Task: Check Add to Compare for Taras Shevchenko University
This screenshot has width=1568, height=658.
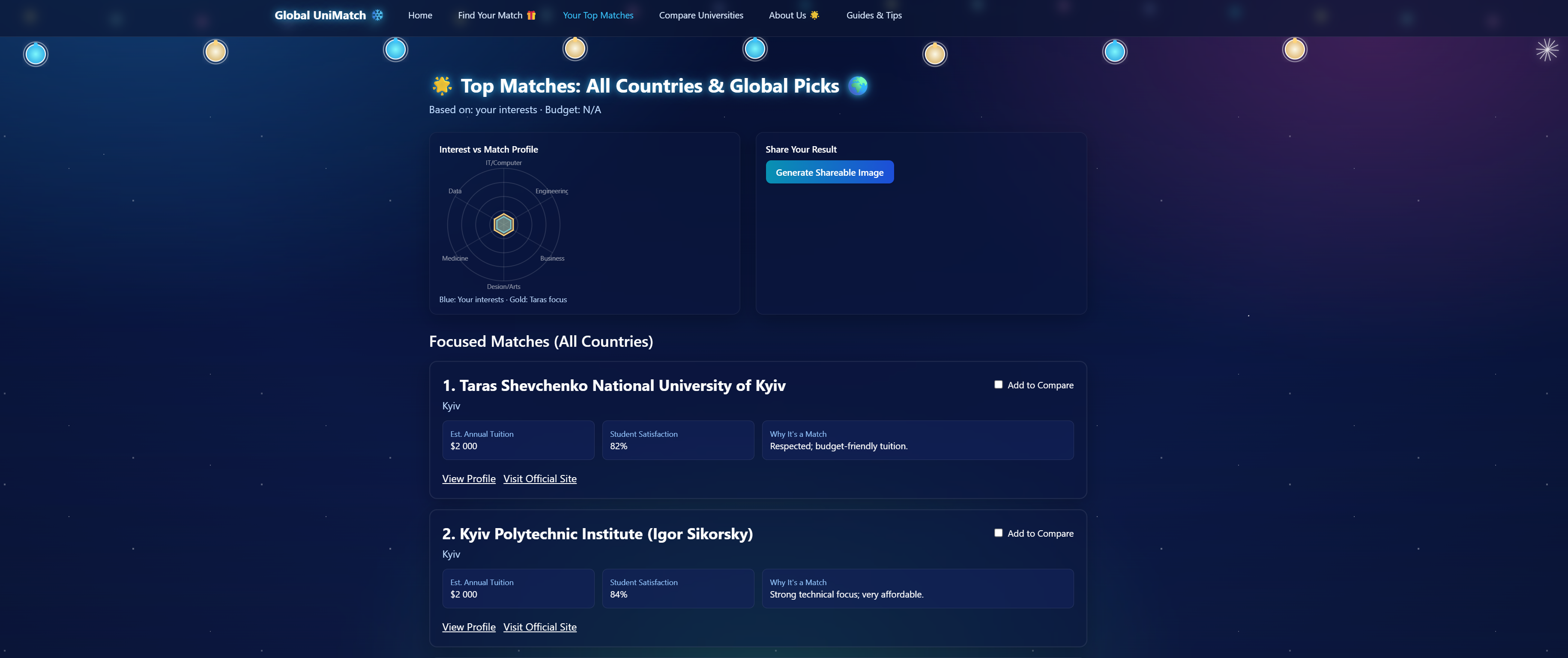Action: [998, 385]
